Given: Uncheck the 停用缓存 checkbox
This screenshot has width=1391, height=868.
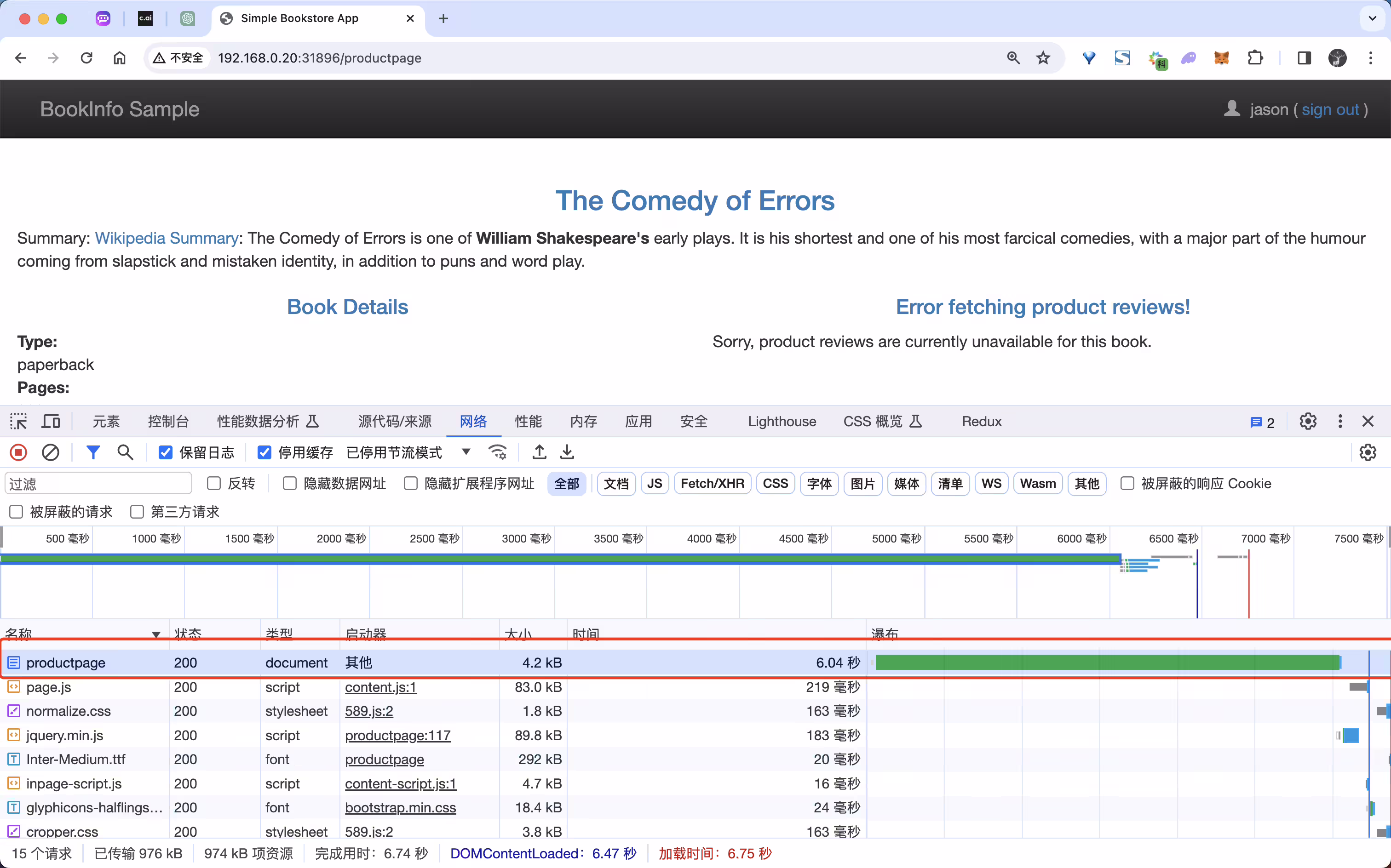Looking at the screenshot, I should click(264, 453).
